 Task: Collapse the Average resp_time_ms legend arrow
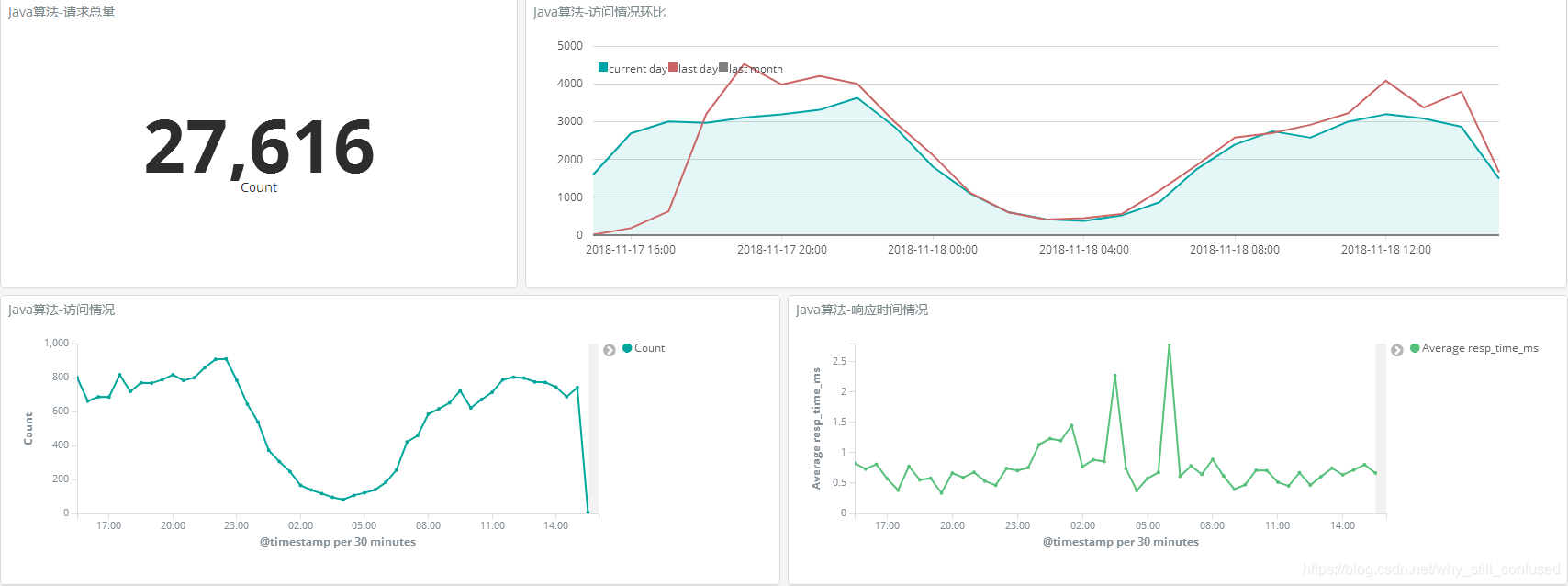1396,350
